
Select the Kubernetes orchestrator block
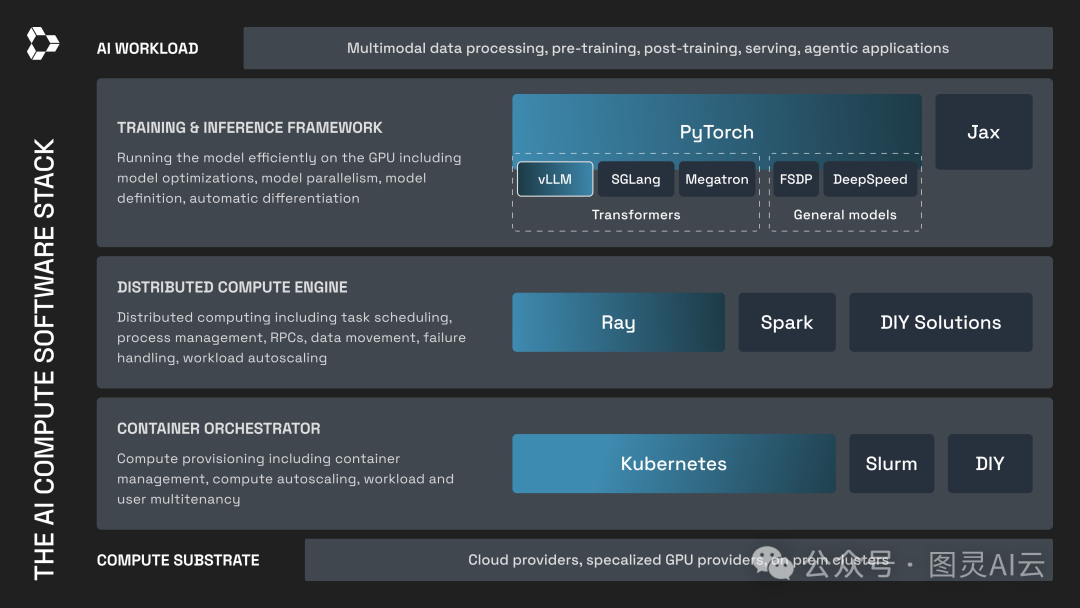tap(674, 463)
